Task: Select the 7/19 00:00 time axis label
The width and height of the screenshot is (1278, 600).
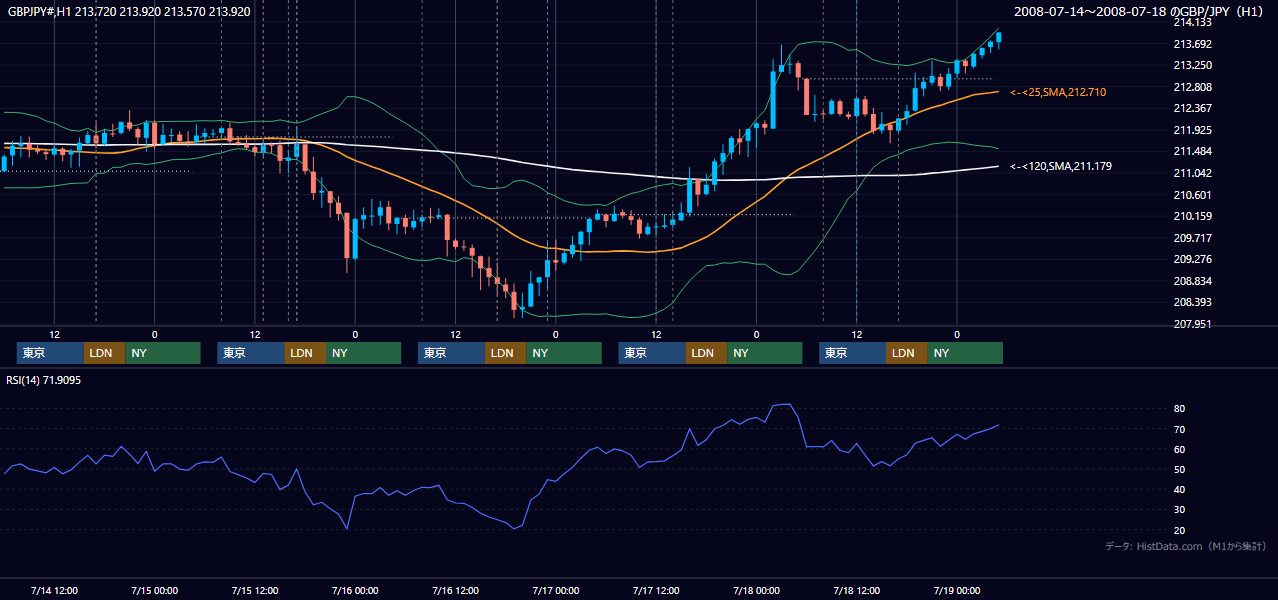Action: point(957,590)
